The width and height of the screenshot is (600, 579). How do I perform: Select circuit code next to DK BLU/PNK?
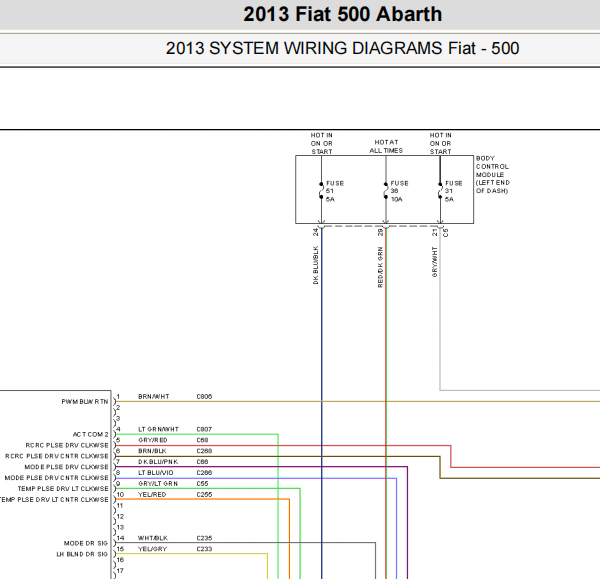click(x=202, y=462)
